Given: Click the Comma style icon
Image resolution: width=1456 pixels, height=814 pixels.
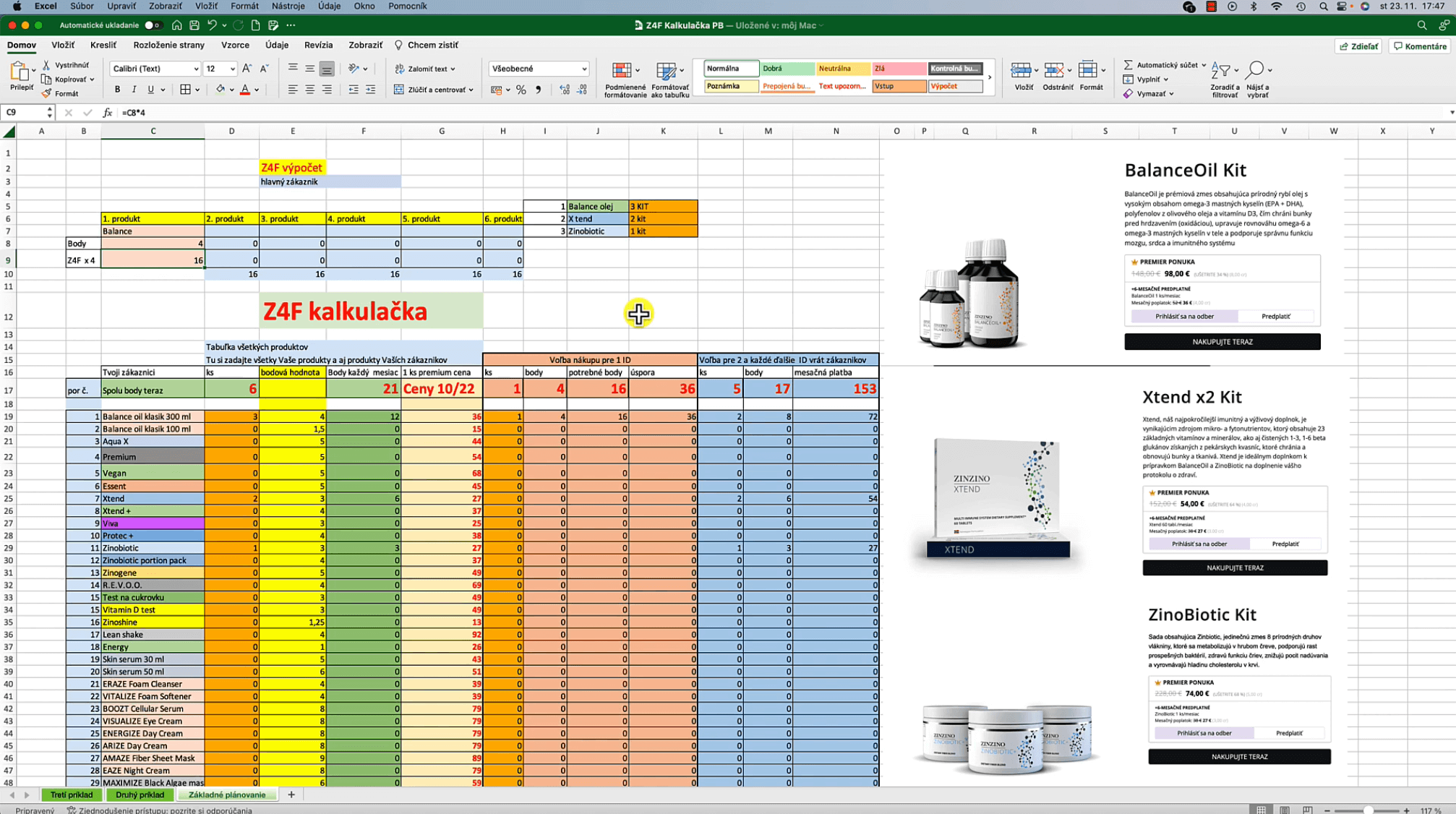Looking at the screenshot, I should pos(539,90).
